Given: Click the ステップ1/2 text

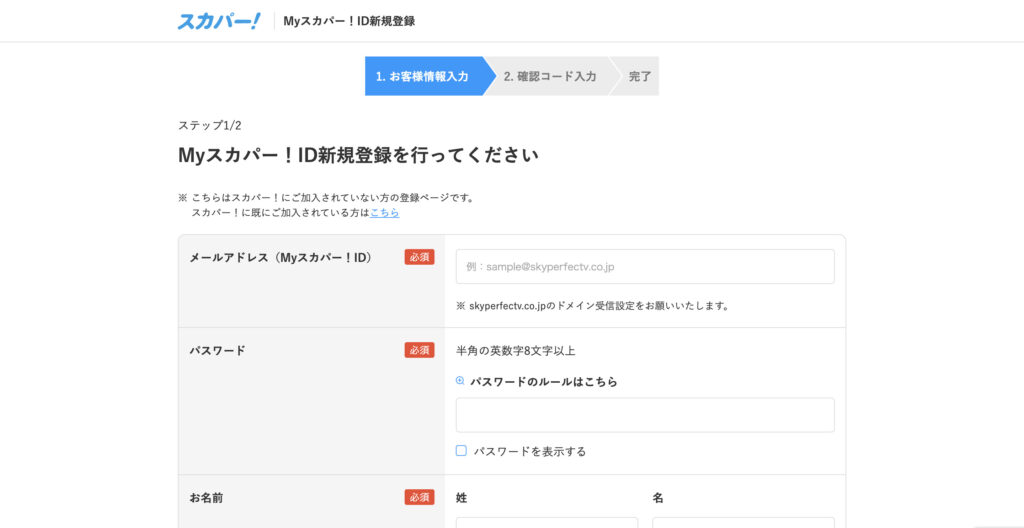Looking at the screenshot, I should click(x=210, y=125).
